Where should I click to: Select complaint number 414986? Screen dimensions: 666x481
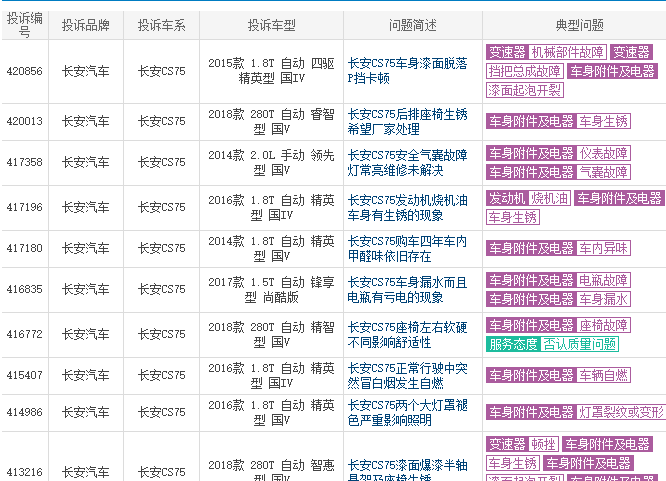tap(25, 412)
